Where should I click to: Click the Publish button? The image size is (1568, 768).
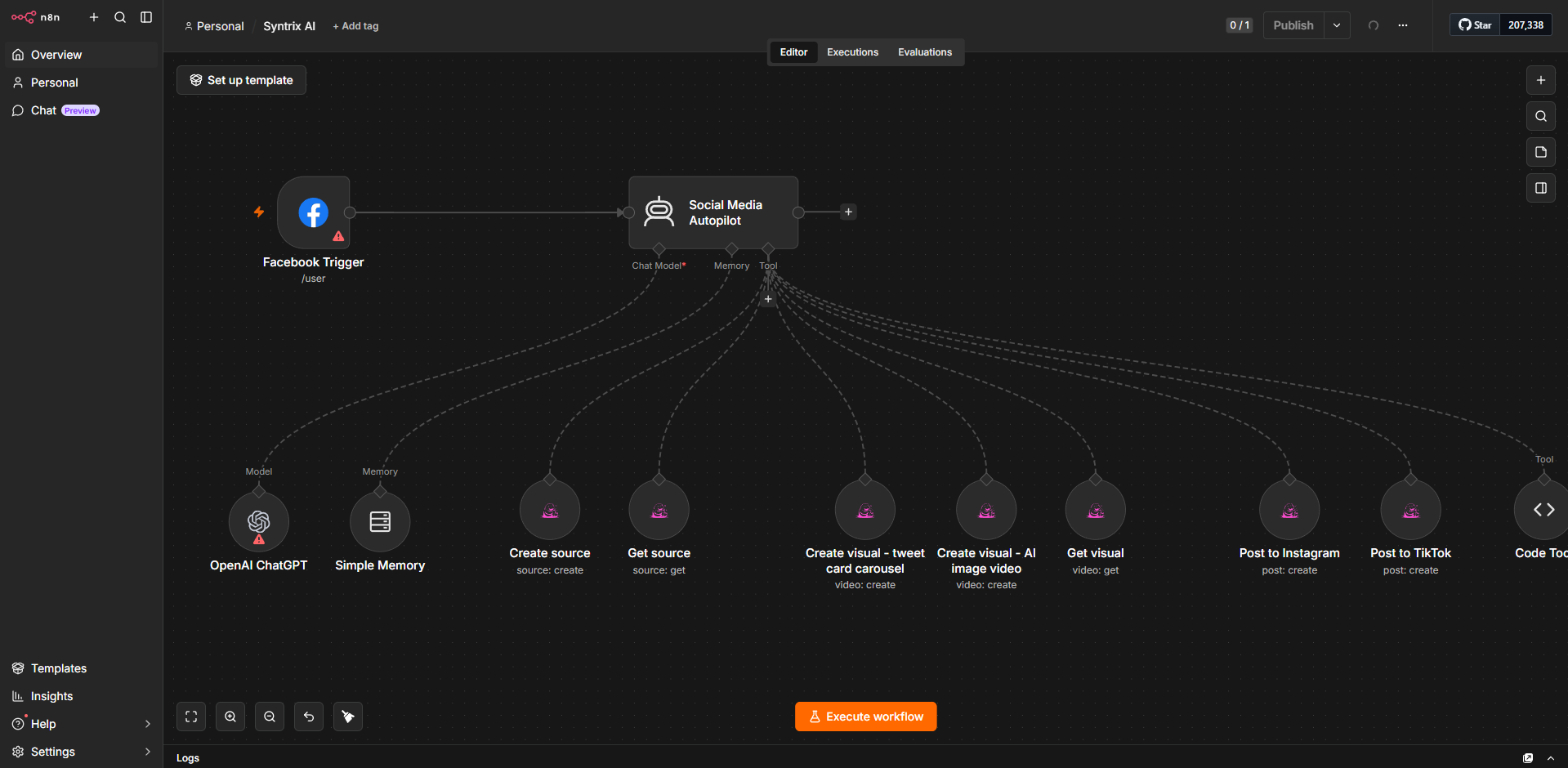point(1293,25)
